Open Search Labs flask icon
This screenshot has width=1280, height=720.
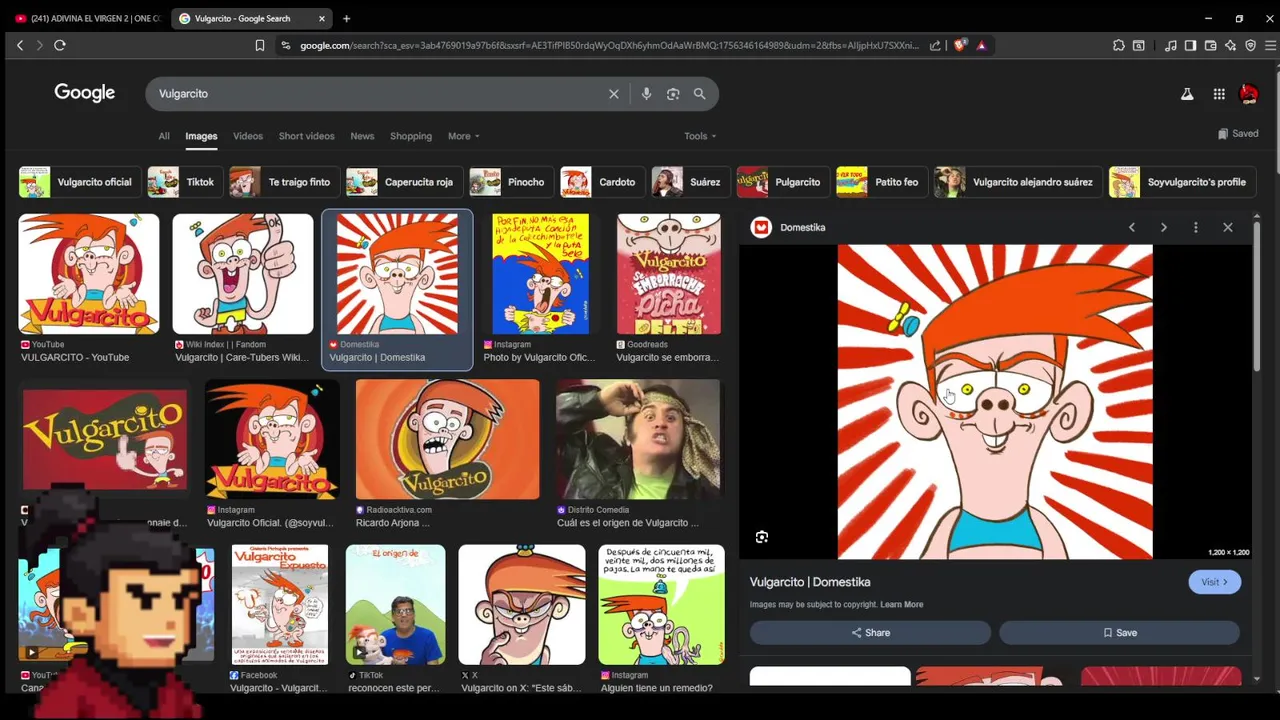tap(1187, 94)
